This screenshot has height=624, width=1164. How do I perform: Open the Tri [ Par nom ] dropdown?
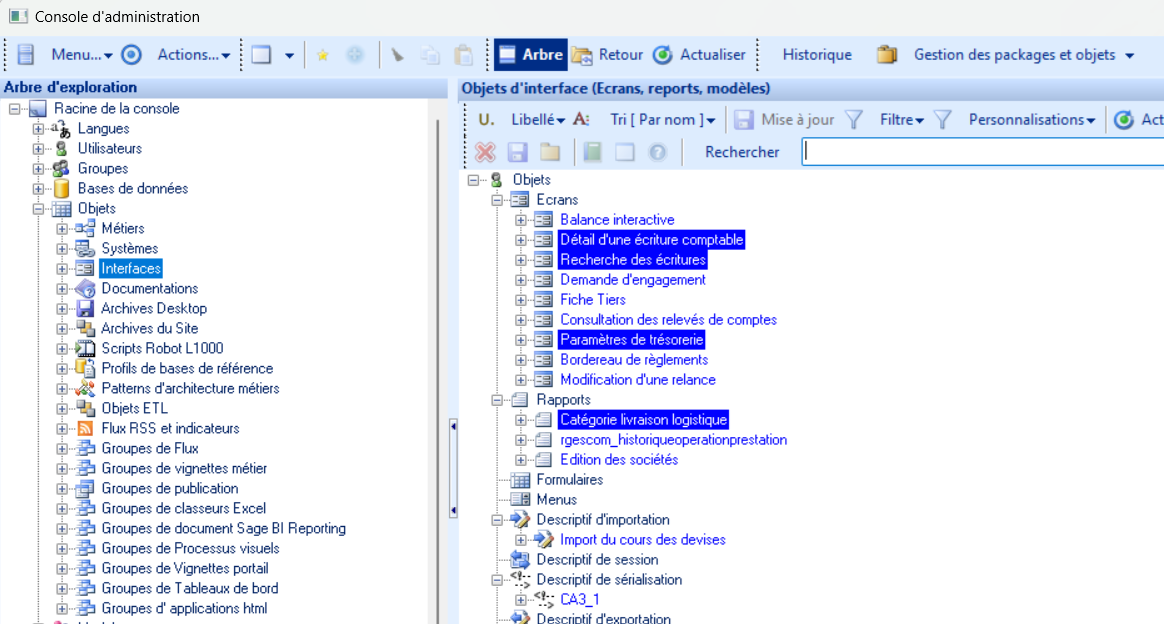coord(663,119)
